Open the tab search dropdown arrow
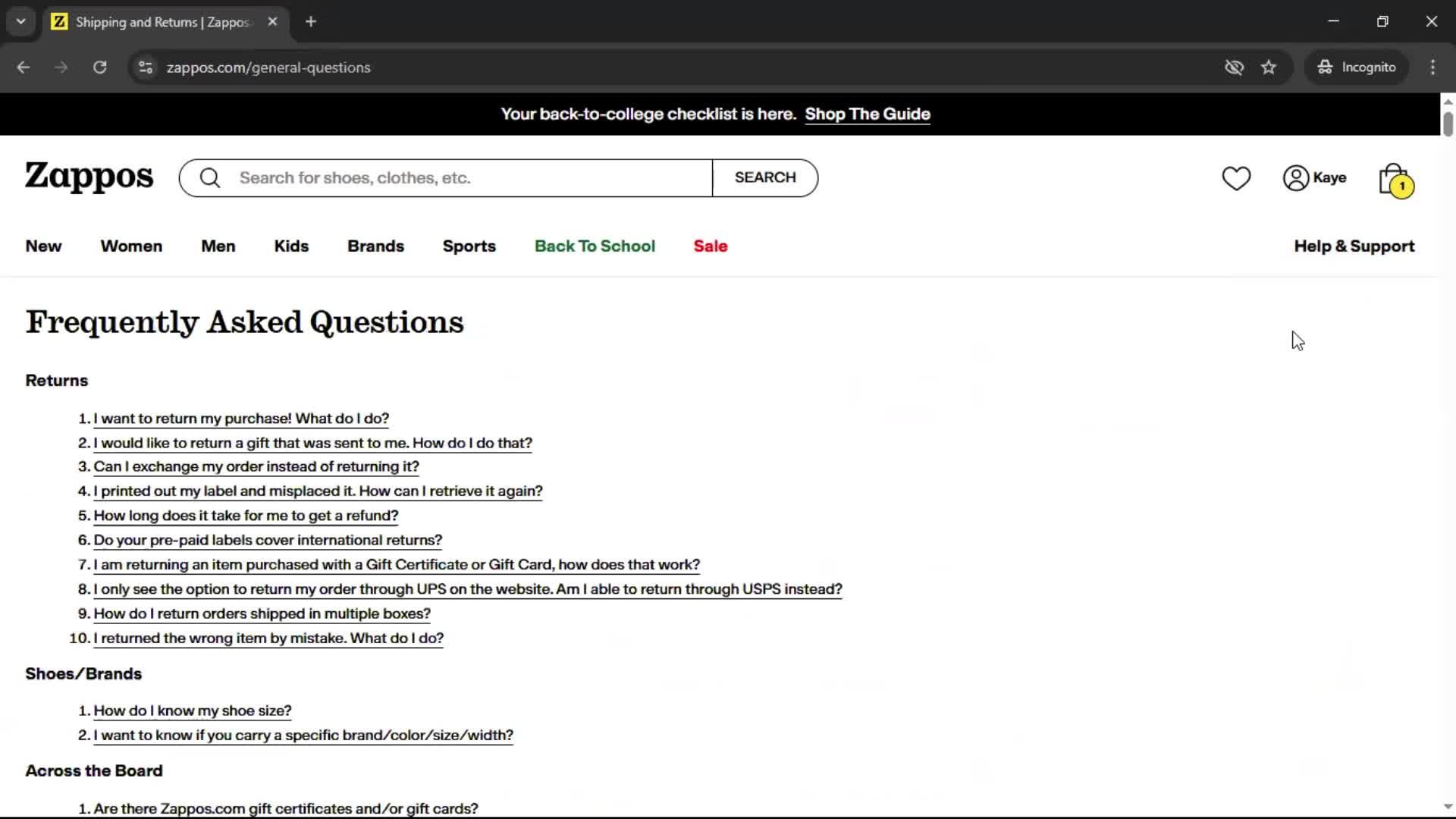Viewport: 1456px width, 819px height. (21, 21)
